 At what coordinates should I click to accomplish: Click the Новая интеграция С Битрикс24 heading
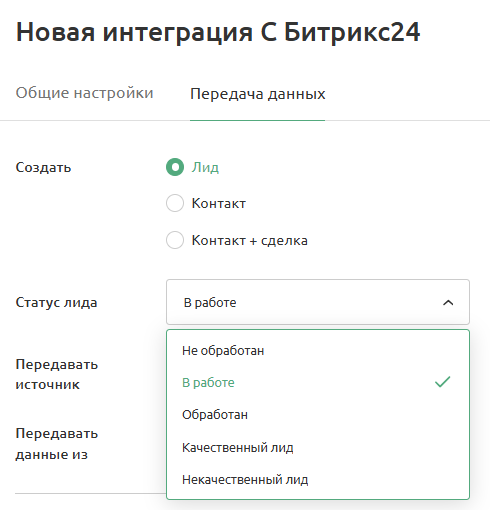tap(218, 32)
